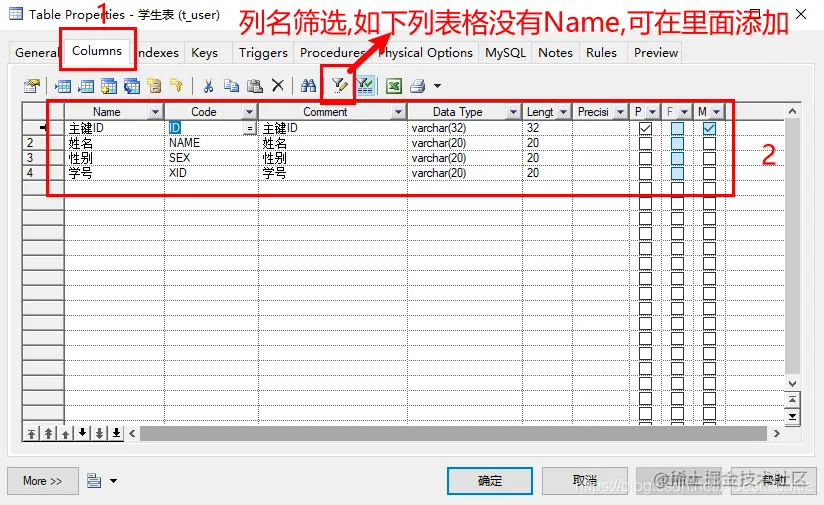Expand the Print icon dropdown arrow
This screenshot has width=824, height=505.
(437, 86)
